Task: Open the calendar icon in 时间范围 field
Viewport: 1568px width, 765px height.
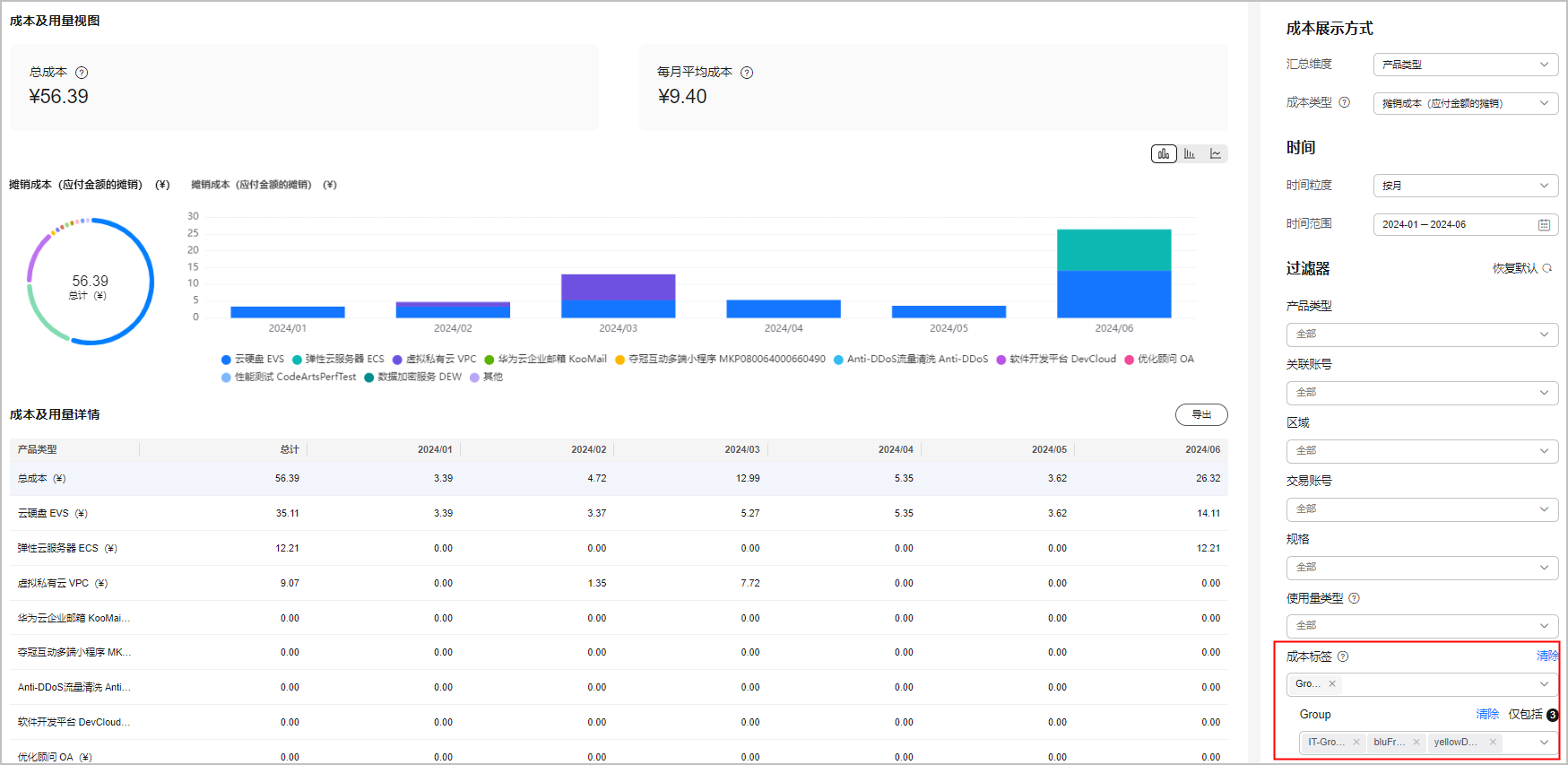Action: pos(1544,225)
